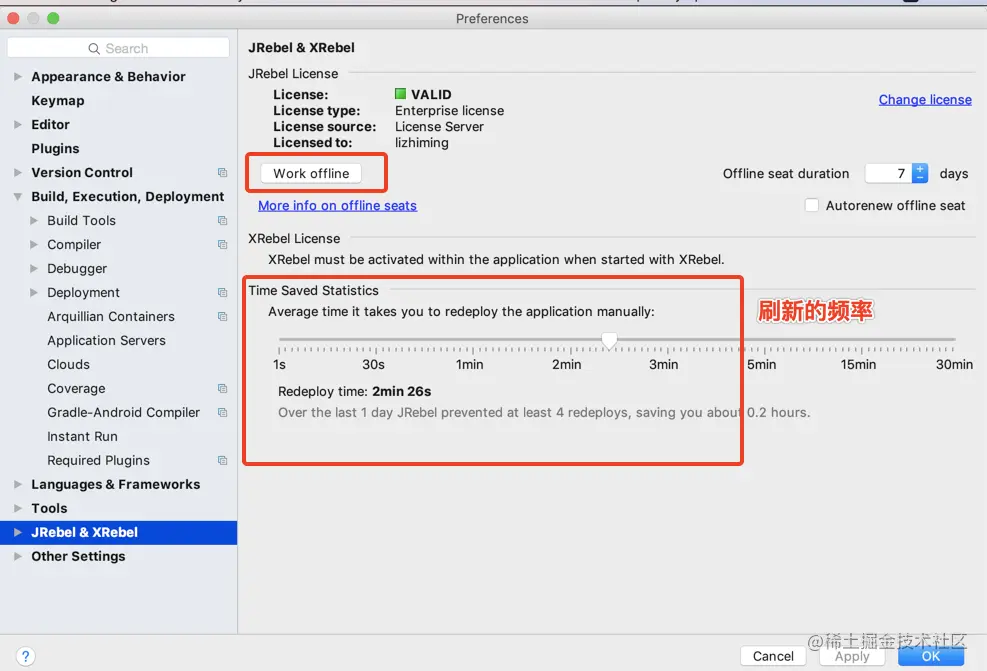Expand the JRebel & XRebel arrow
The image size is (987, 671).
(x=18, y=532)
